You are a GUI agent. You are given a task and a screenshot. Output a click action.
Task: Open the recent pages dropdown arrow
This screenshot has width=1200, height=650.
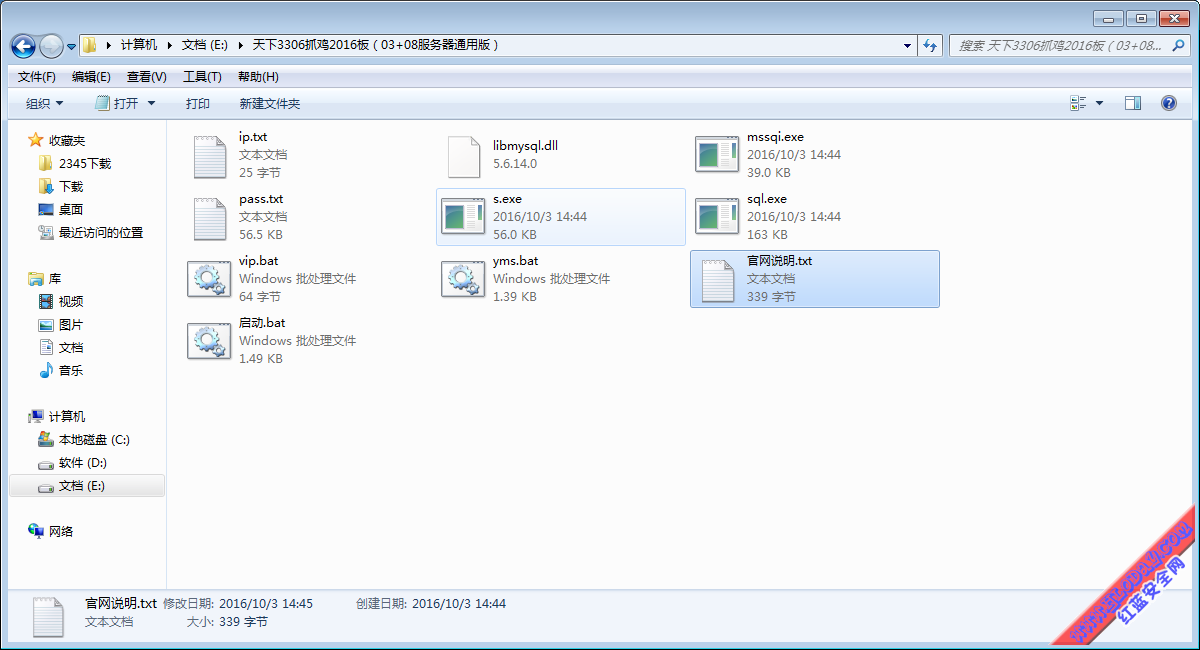click(x=72, y=46)
